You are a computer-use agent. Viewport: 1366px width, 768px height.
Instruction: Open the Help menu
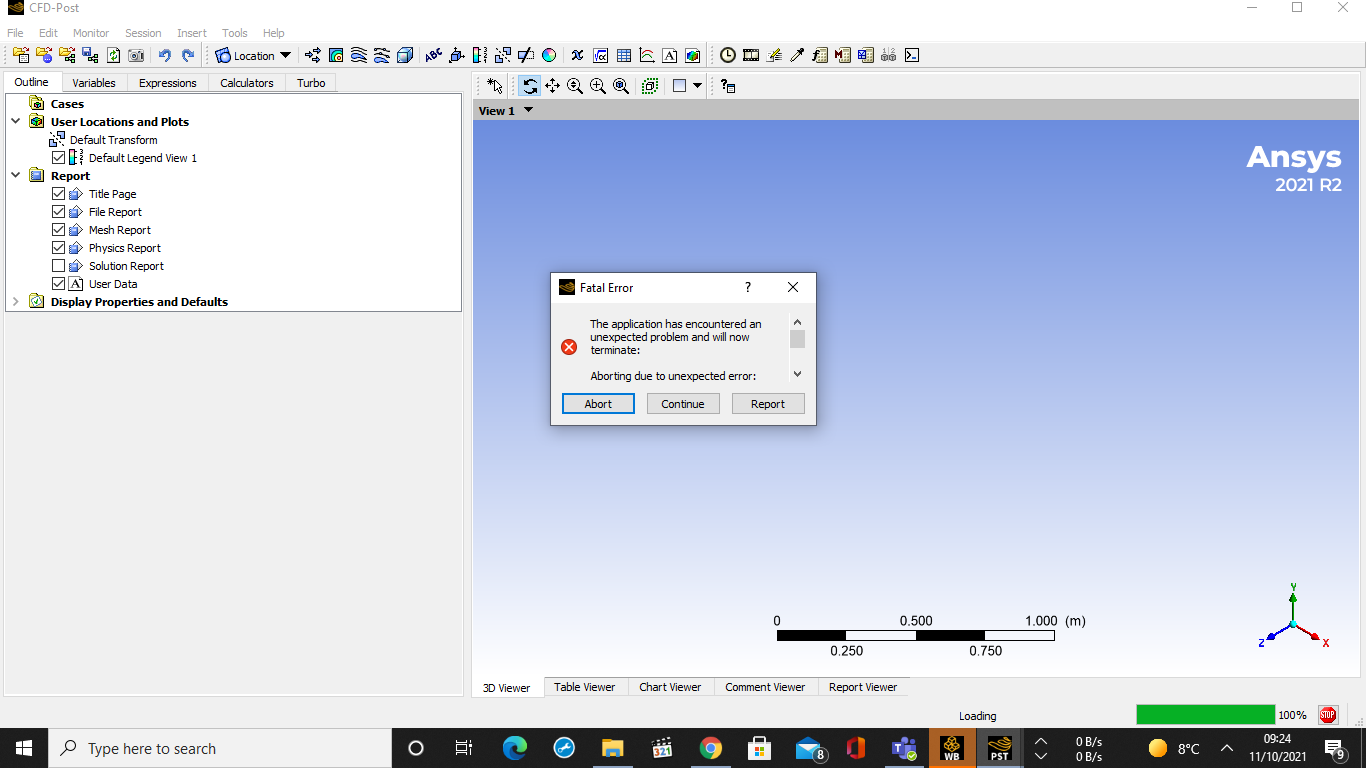[x=273, y=33]
